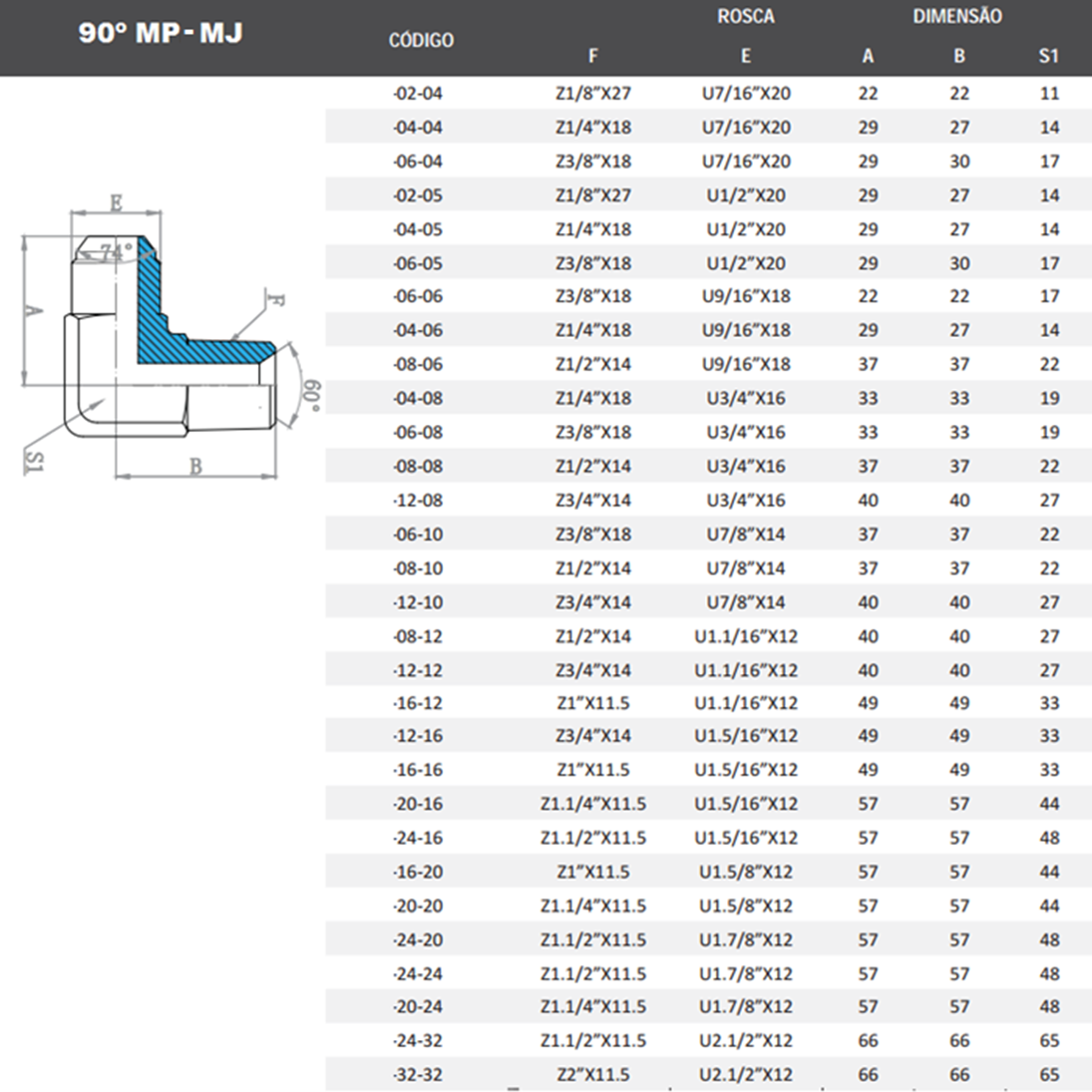Click code -06-06 in the table
This screenshot has height=1092, width=1092.
point(418,296)
